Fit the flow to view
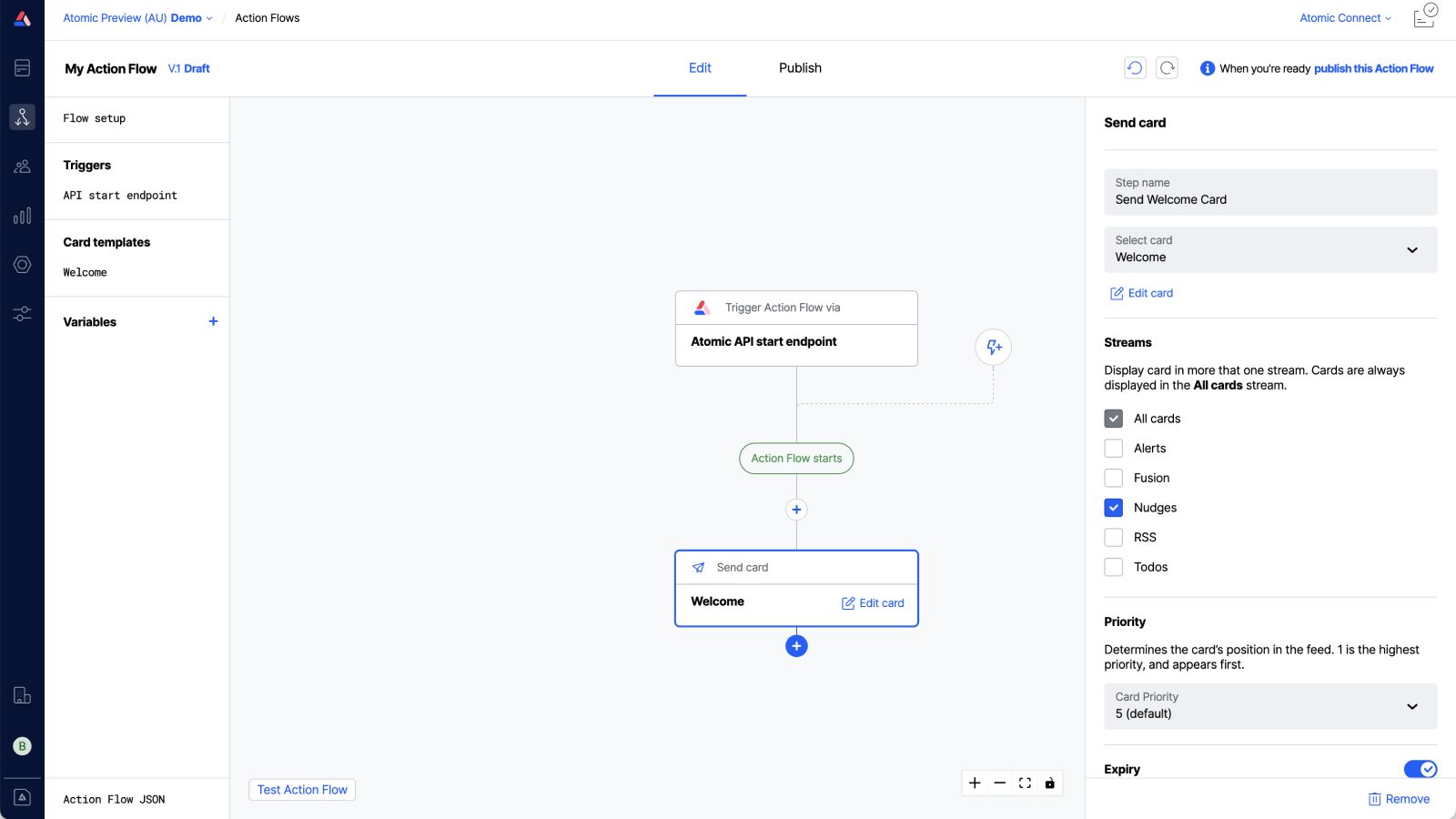Screen dimensions: 1456x819 coord(1025,783)
